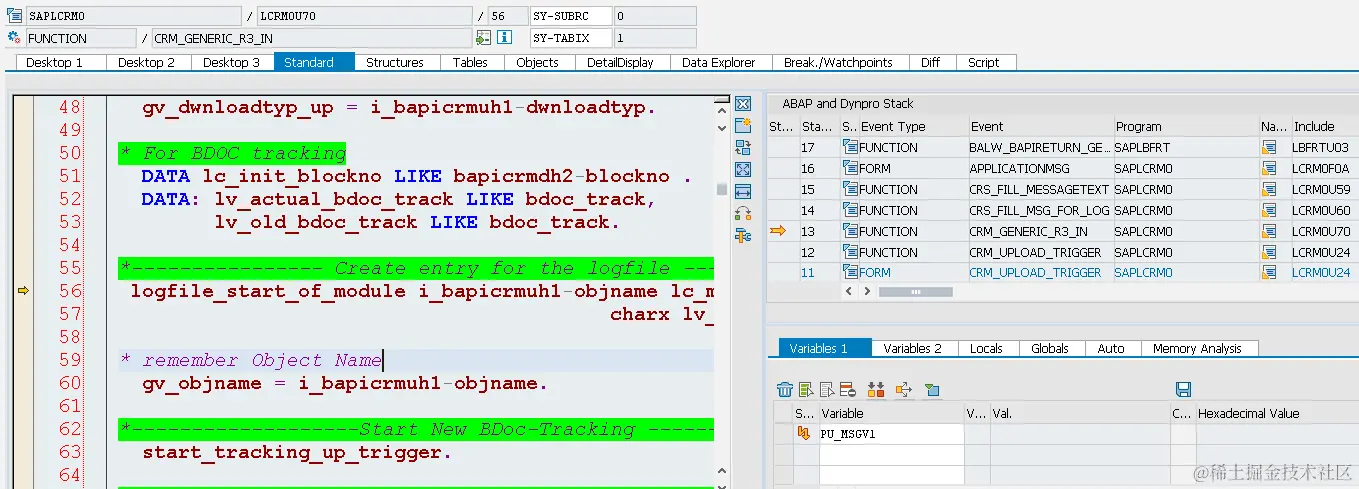Click the Event Type column header

913,126
